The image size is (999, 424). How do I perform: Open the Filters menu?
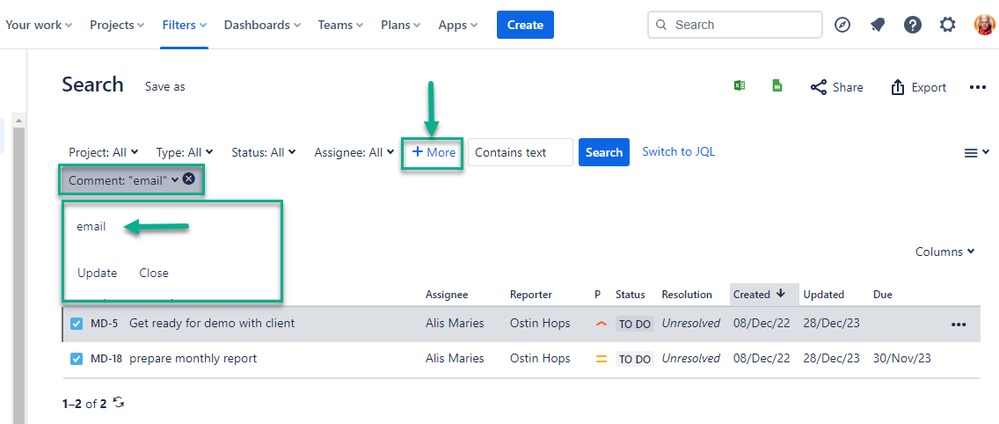[x=184, y=25]
